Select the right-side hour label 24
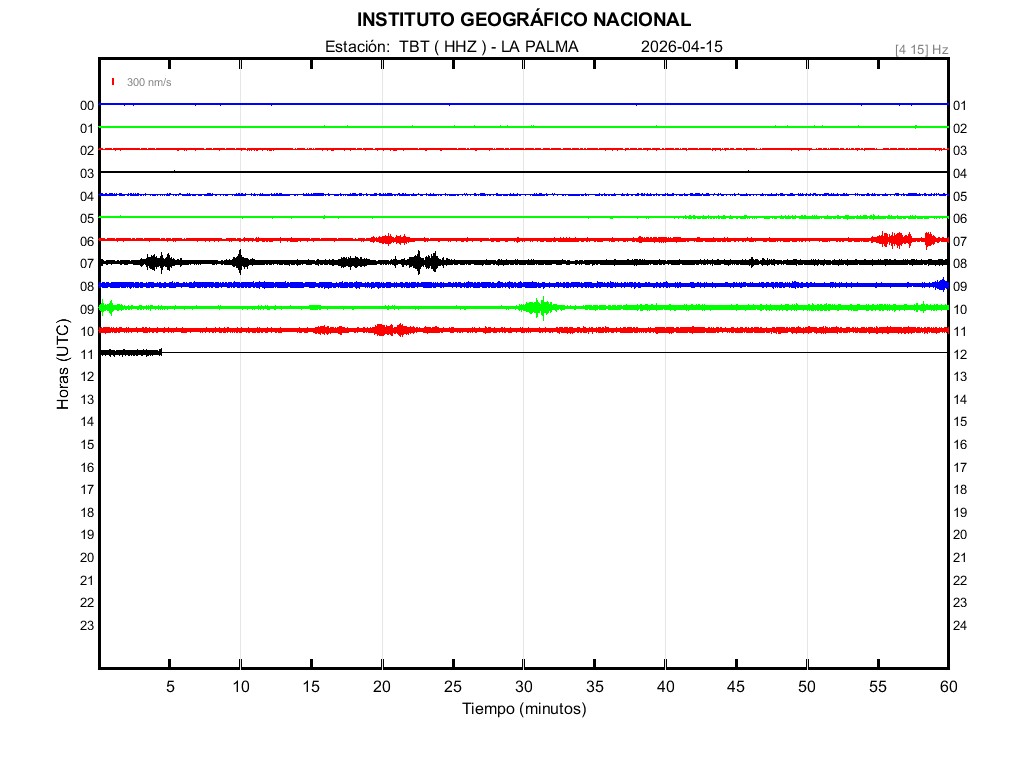 960,626
